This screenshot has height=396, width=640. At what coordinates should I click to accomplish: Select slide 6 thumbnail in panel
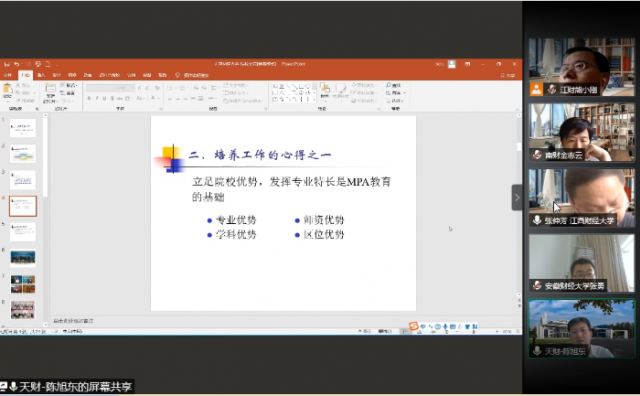coord(23,258)
